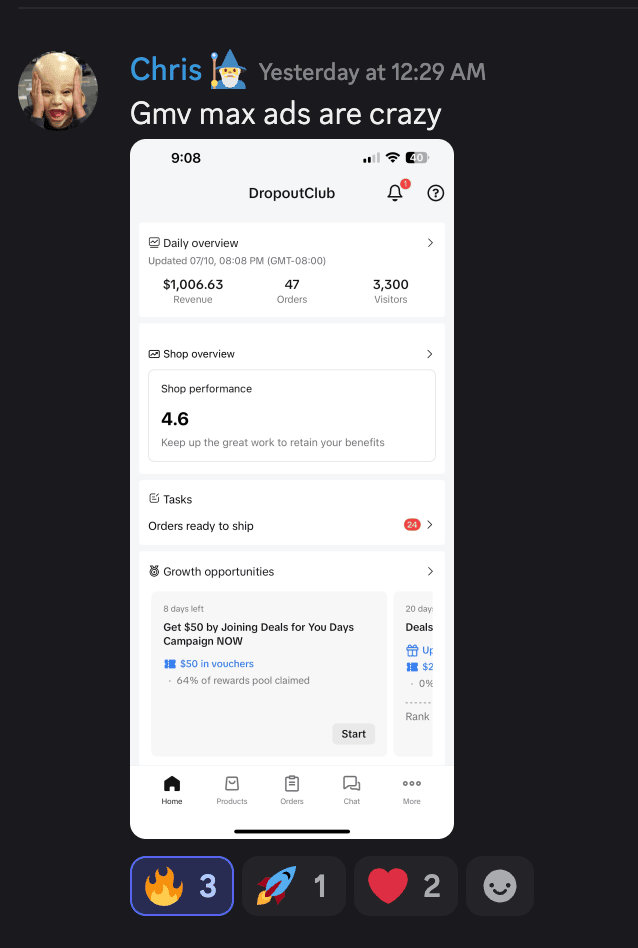Expand Growth opportunities chevron
This screenshot has height=948, width=638.
(x=430, y=571)
